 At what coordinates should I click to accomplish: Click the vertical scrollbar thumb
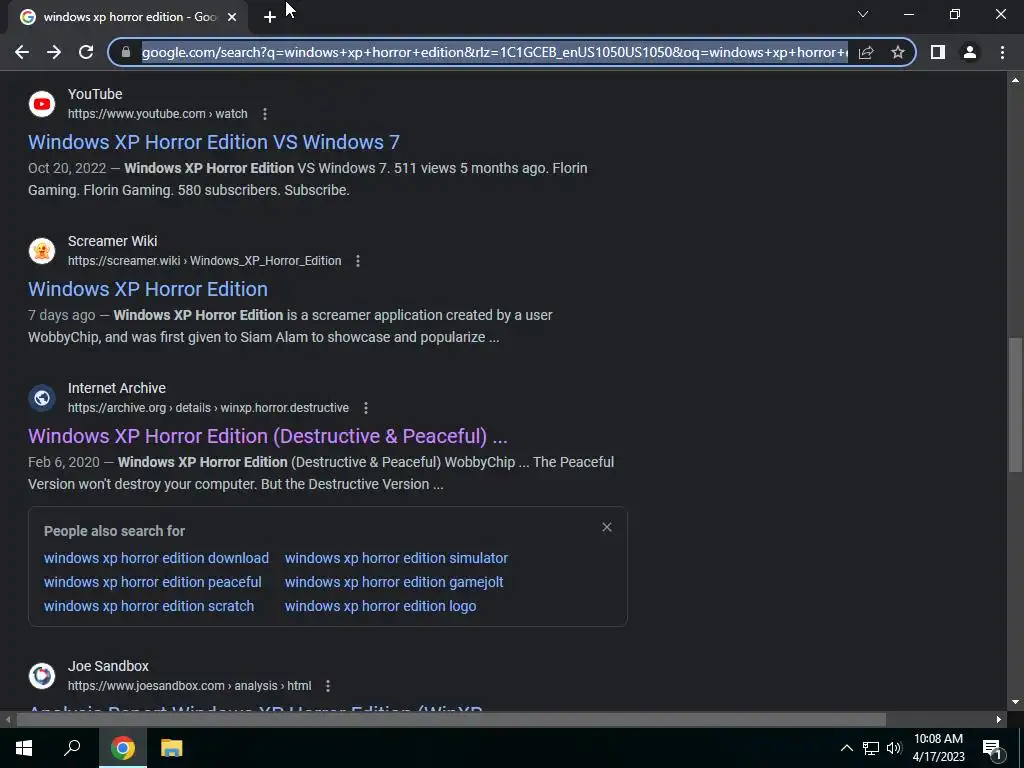tap(1015, 405)
